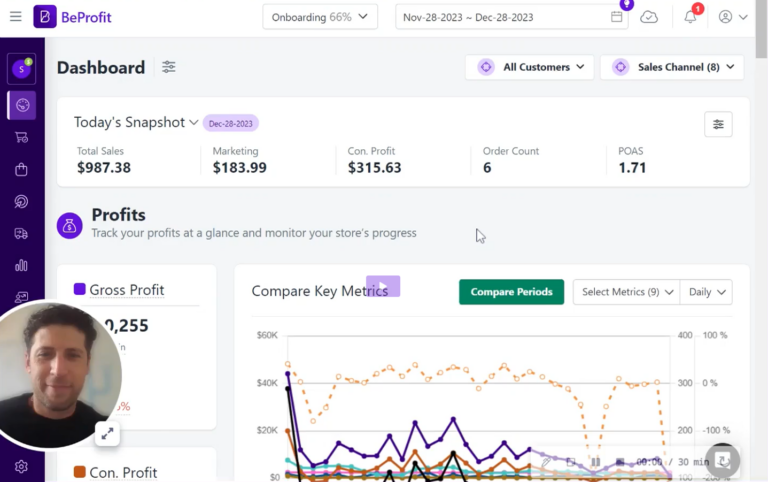Pause the screen recording
Viewport: 768px width, 482px height.
(596, 462)
